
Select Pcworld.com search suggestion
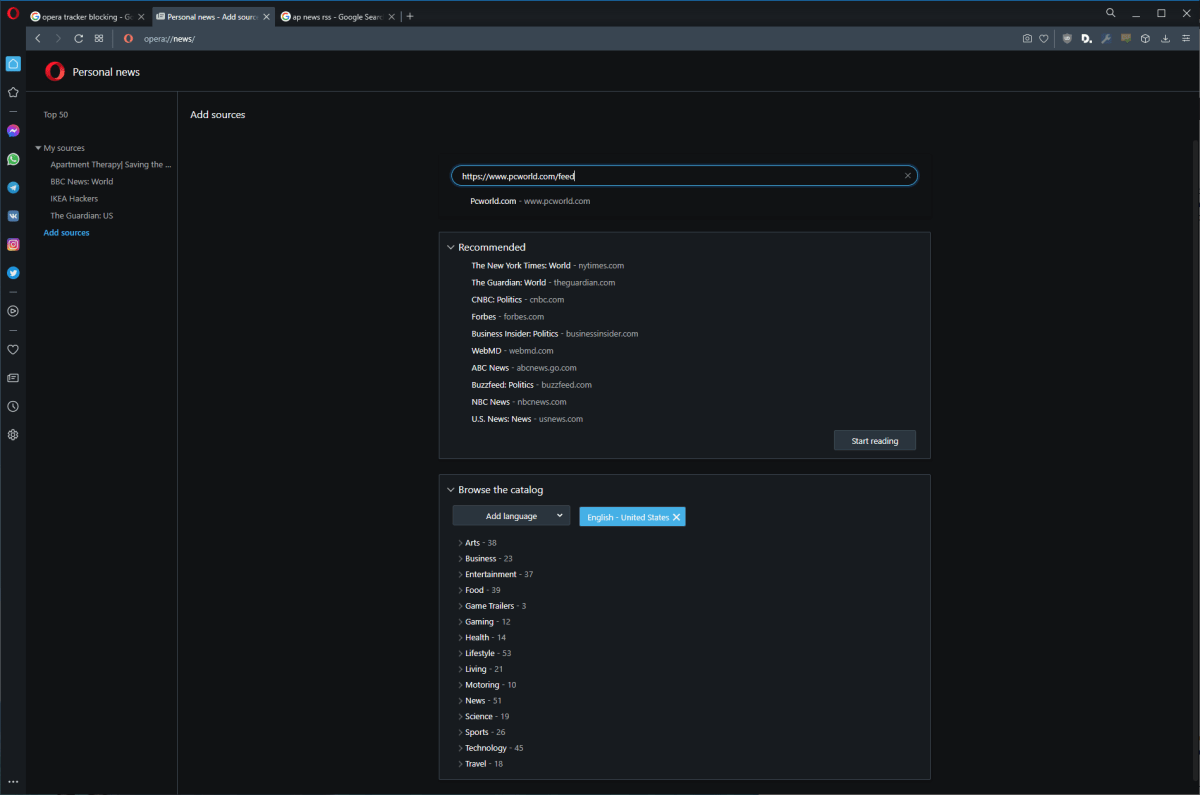tap(530, 201)
